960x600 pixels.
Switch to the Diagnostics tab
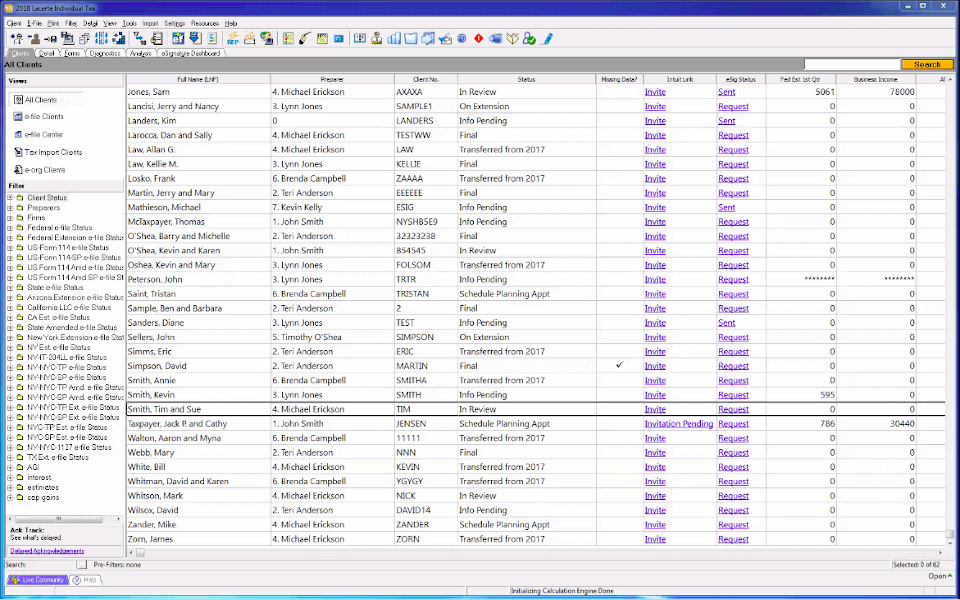[x=105, y=53]
